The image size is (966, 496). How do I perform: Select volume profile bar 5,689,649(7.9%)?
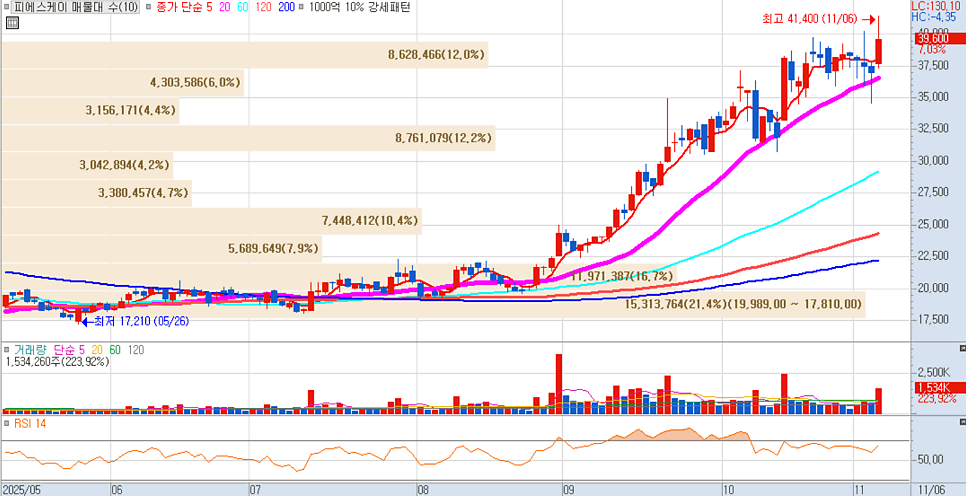click(x=161, y=248)
